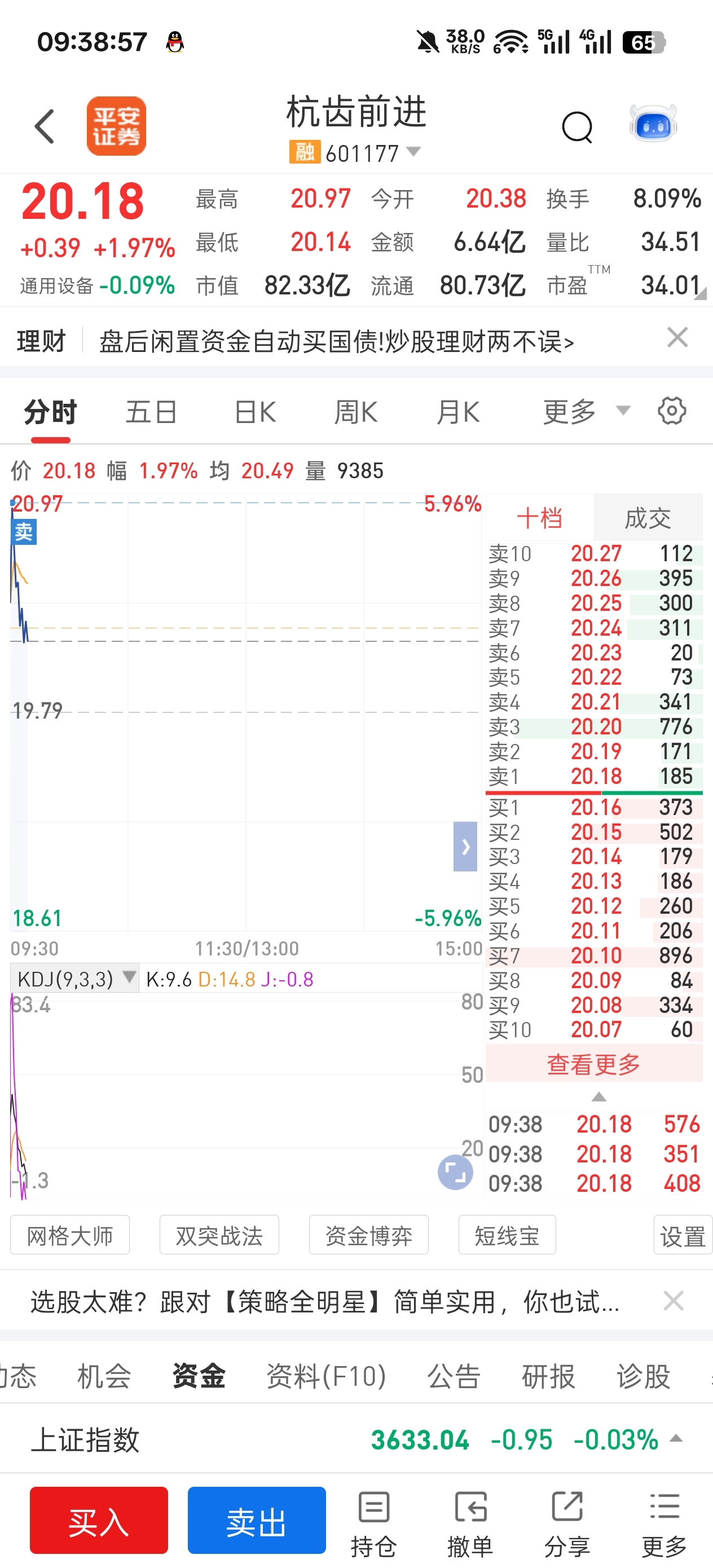
Task: Tap the QQ notification icon in status bar
Action: (x=175, y=42)
